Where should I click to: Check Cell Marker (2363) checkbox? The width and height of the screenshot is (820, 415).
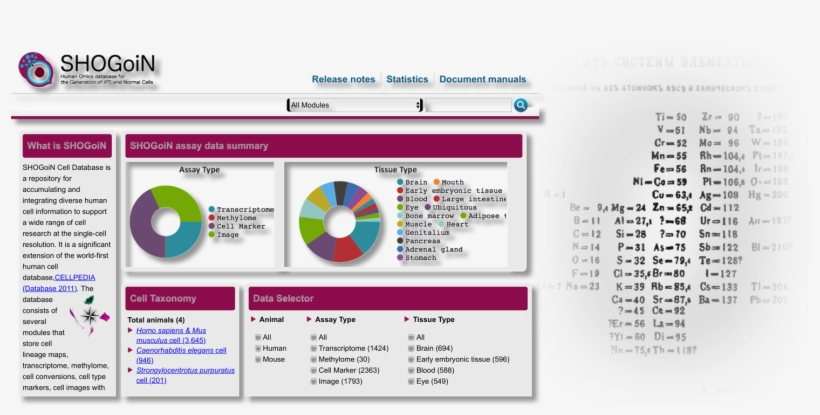(x=314, y=371)
